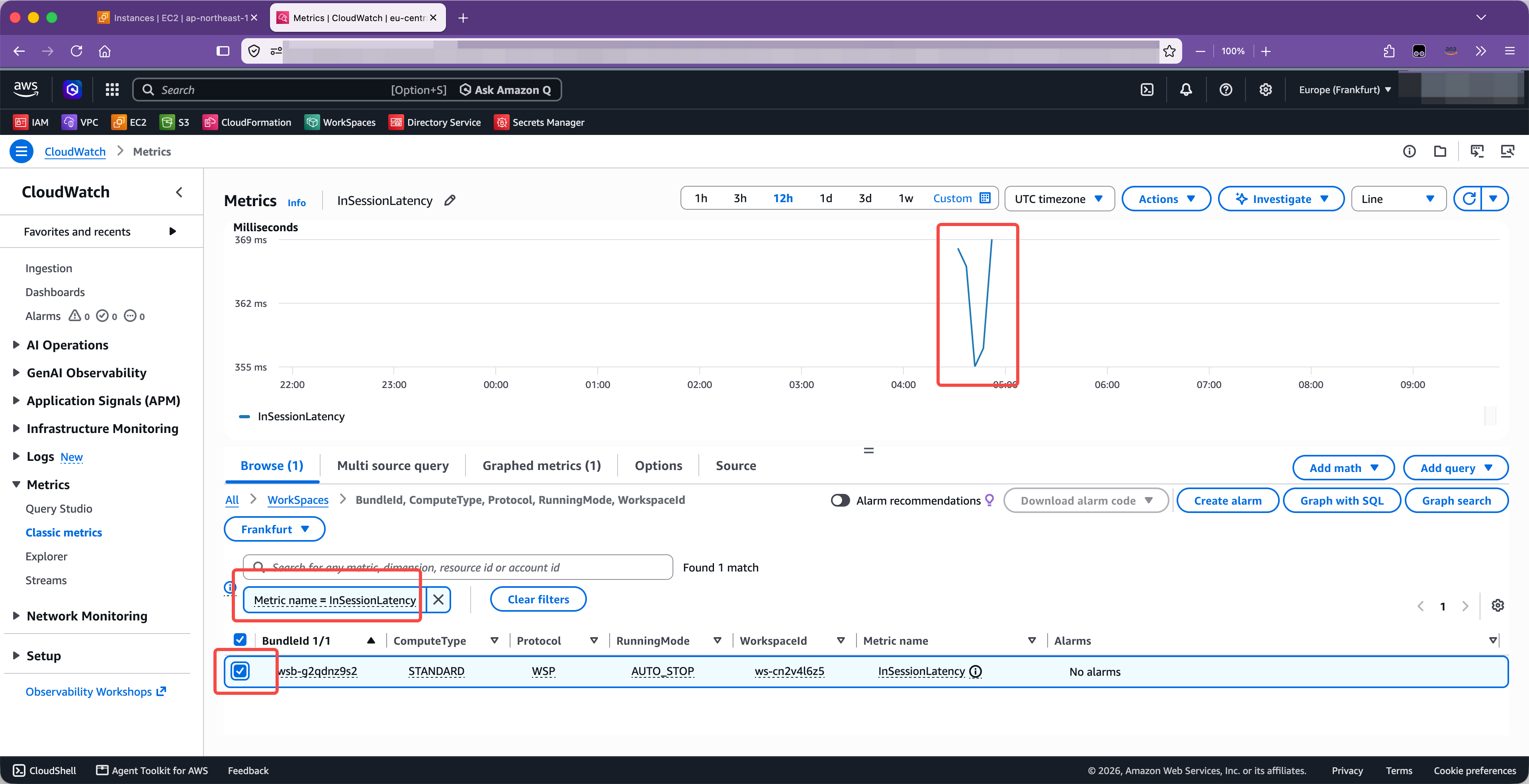Viewport: 1529px width, 784px height.
Task: Open the Actions dropdown
Action: (1166, 199)
